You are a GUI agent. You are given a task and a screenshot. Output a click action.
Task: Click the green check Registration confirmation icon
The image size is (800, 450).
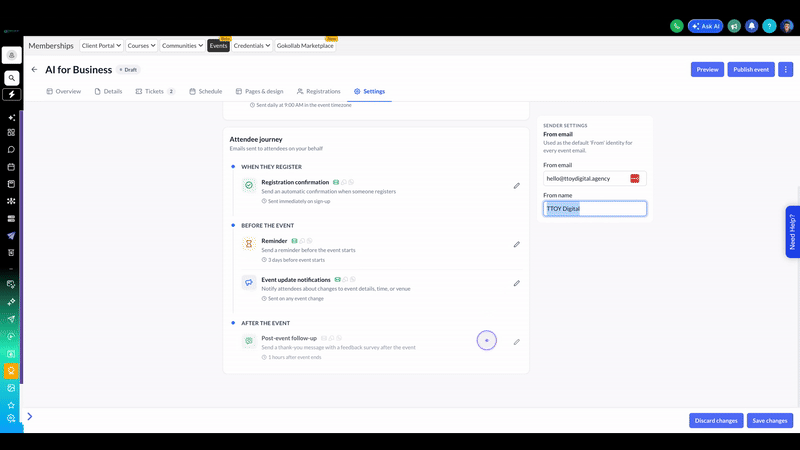tap(249, 185)
